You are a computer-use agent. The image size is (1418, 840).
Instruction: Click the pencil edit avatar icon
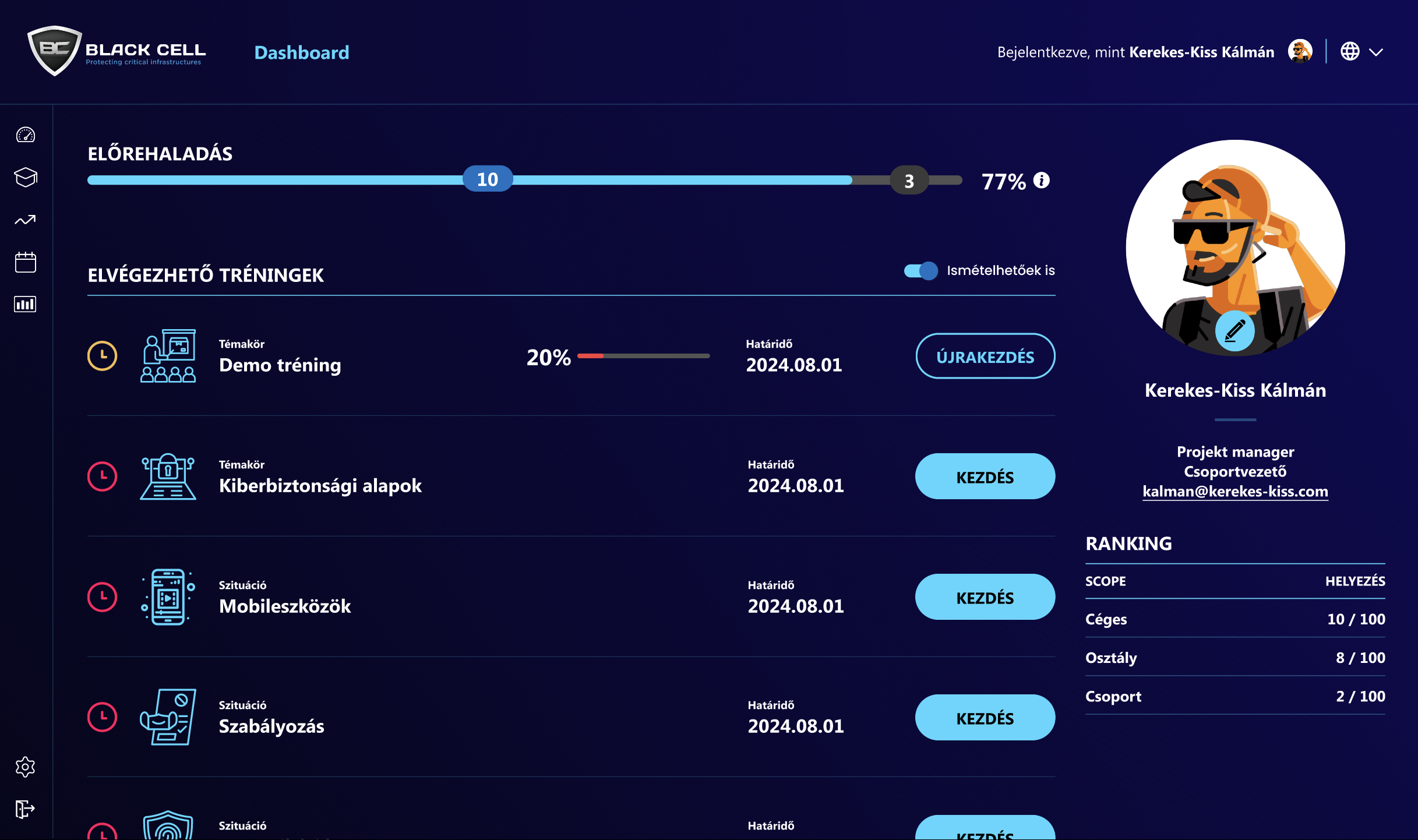pos(1234,331)
